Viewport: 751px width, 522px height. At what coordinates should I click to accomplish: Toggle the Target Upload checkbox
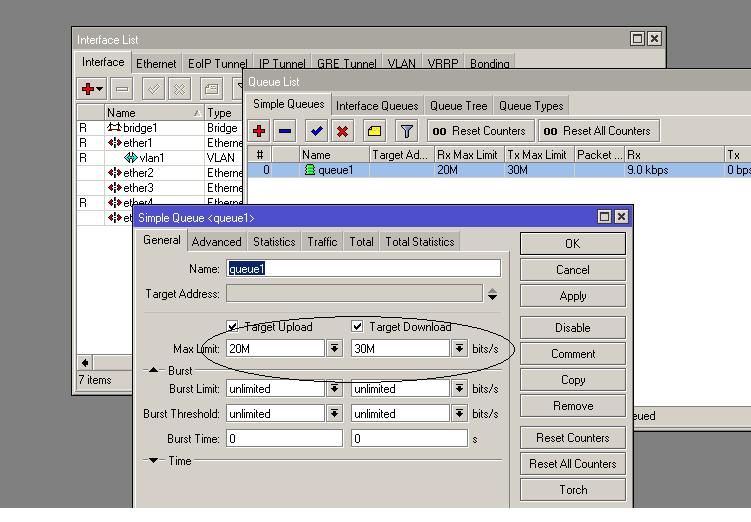click(232, 327)
